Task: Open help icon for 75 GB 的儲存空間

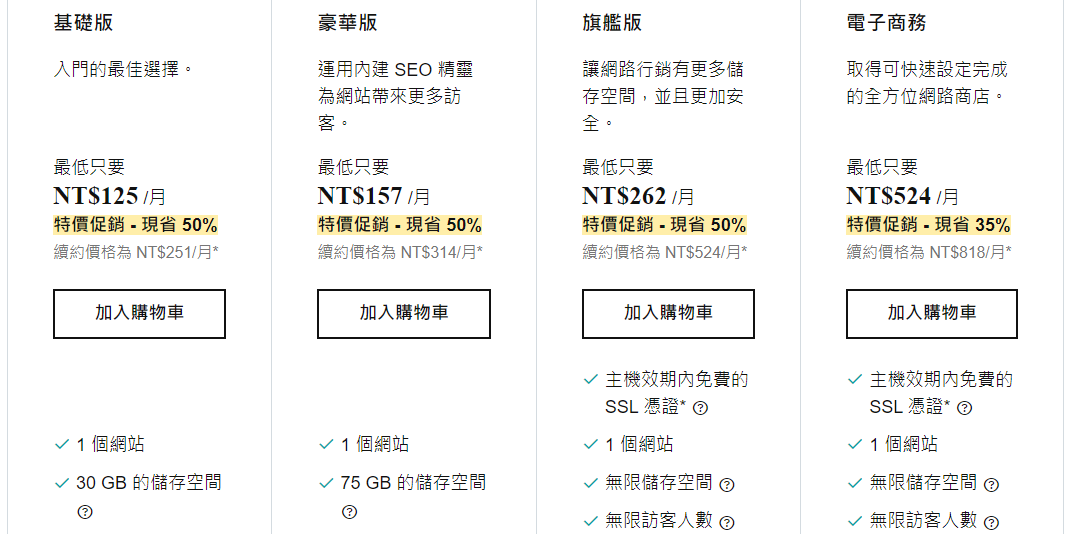Action: pyautogui.click(x=349, y=512)
